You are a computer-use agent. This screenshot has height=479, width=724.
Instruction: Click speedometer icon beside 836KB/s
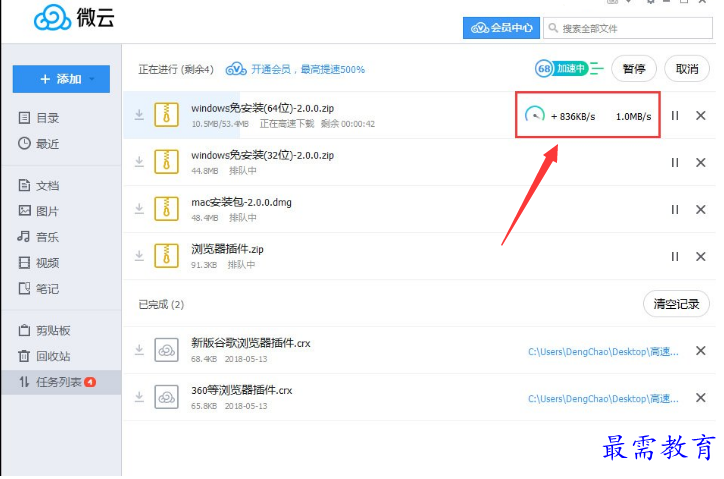click(534, 115)
